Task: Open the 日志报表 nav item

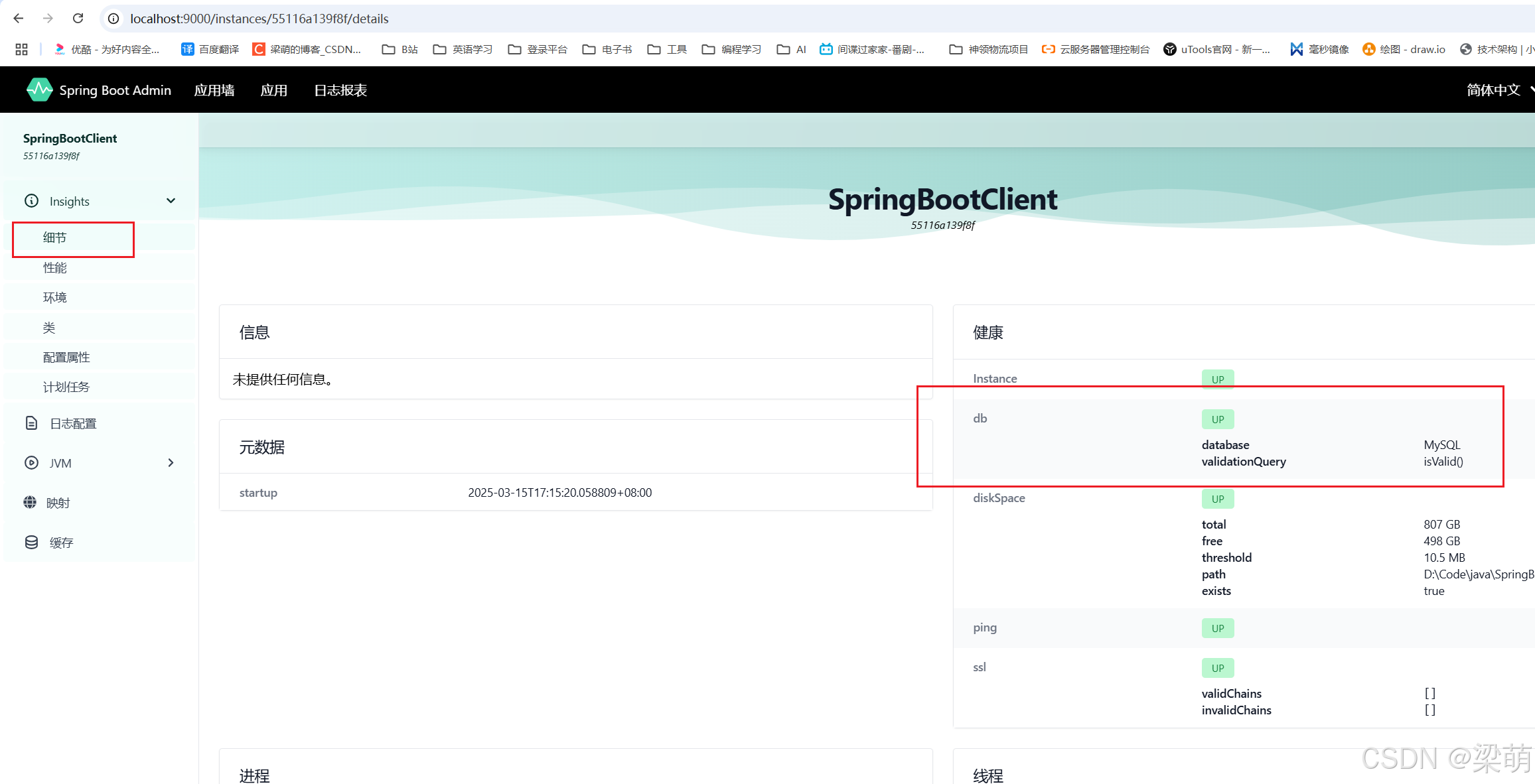Action: pos(340,90)
